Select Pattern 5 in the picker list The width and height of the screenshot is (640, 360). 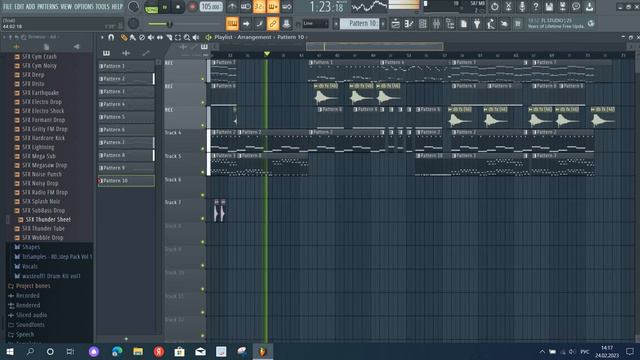[126, 117]
